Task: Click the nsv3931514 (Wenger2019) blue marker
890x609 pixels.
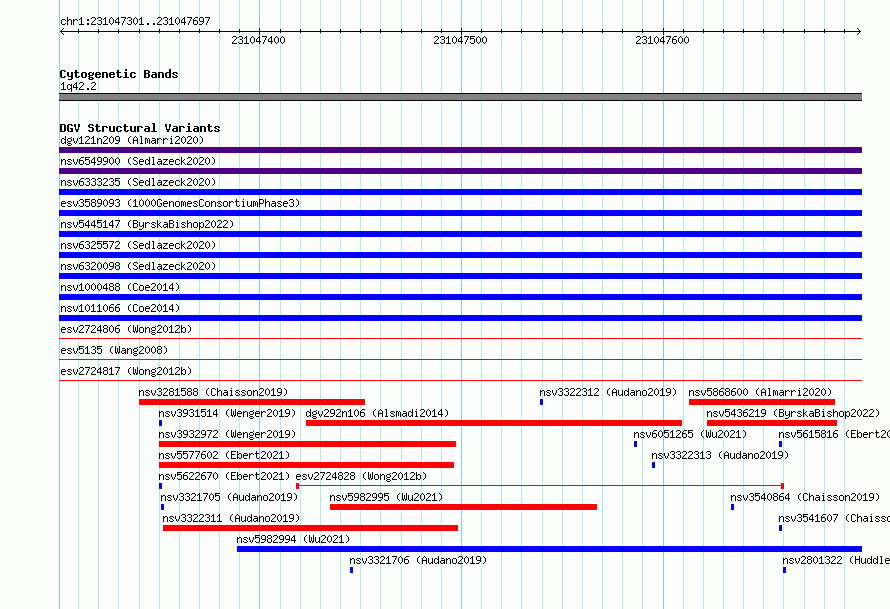Action: click(161, 423)
